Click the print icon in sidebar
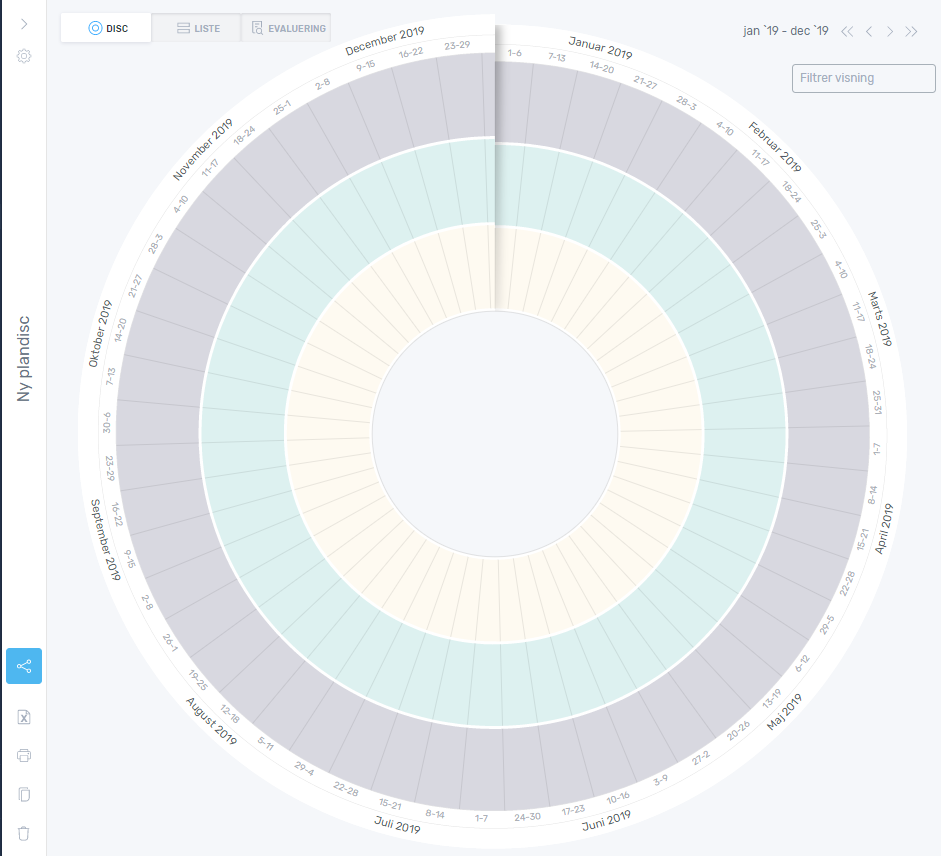This screenshot has width=941, height=856. pyautogui.click(x=24, y=756)
